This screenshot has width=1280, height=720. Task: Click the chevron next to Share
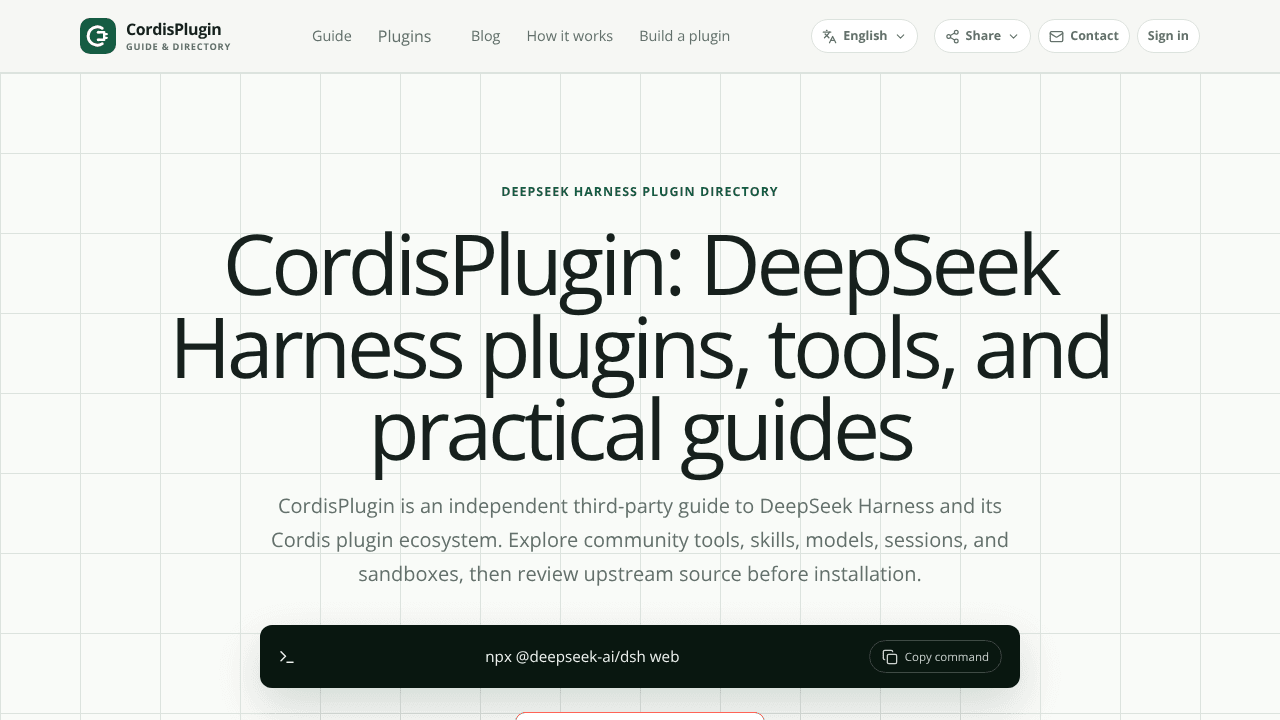[1013, 36]
